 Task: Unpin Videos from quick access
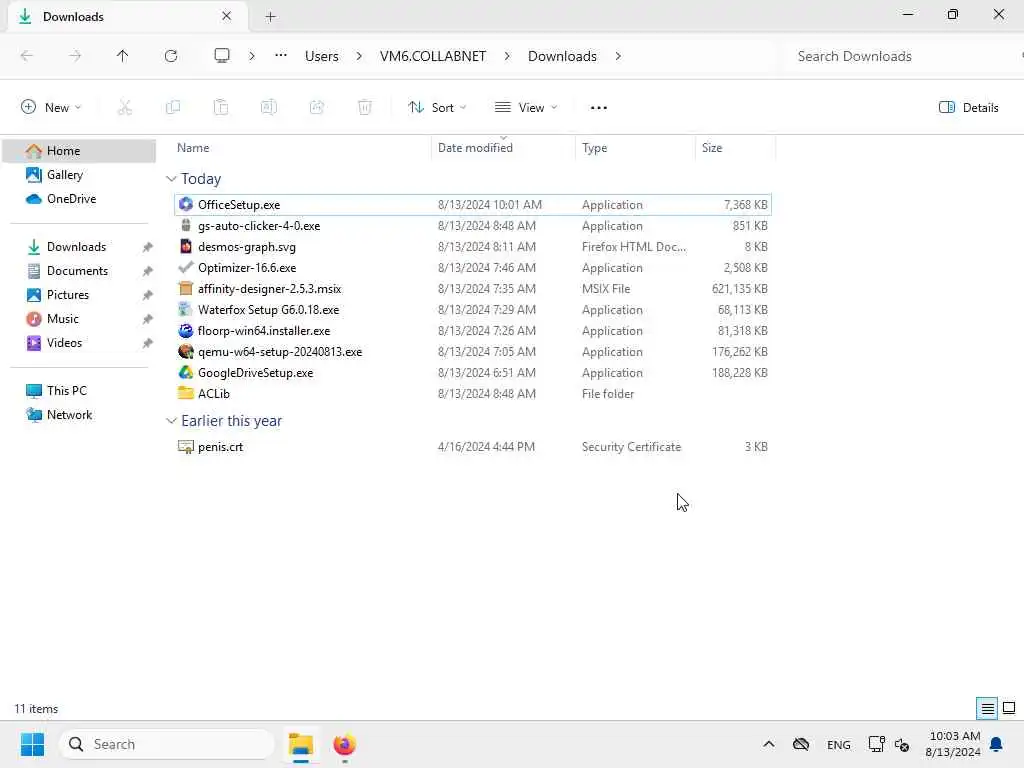[x=148, y=343]
